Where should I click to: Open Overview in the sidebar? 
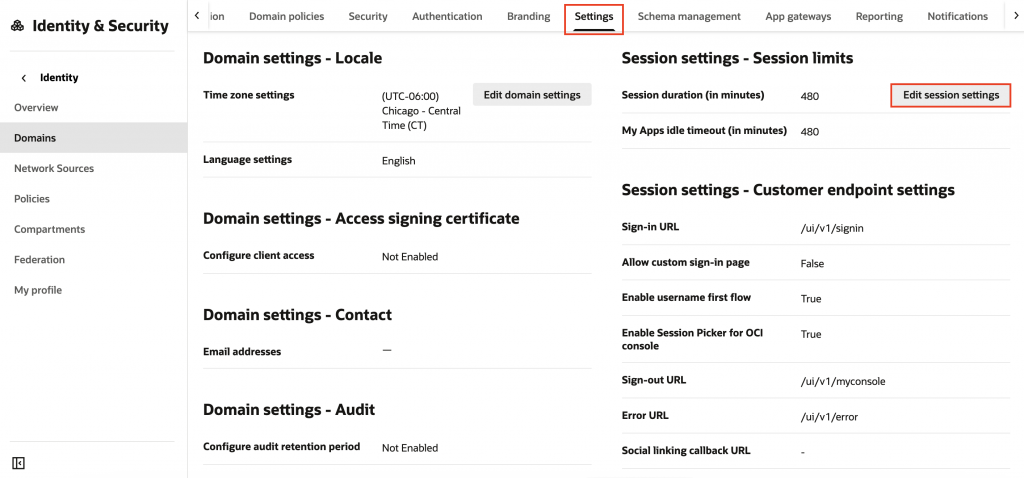(36, 107)
